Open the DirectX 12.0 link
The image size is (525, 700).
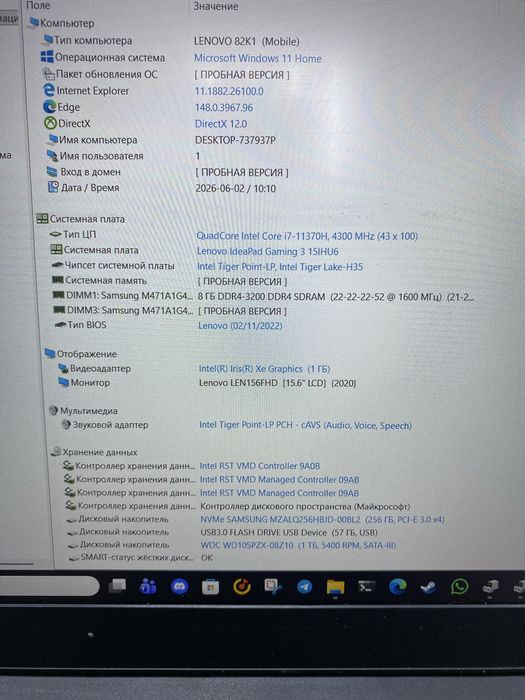pyautogui.click(x=221, y=124)
